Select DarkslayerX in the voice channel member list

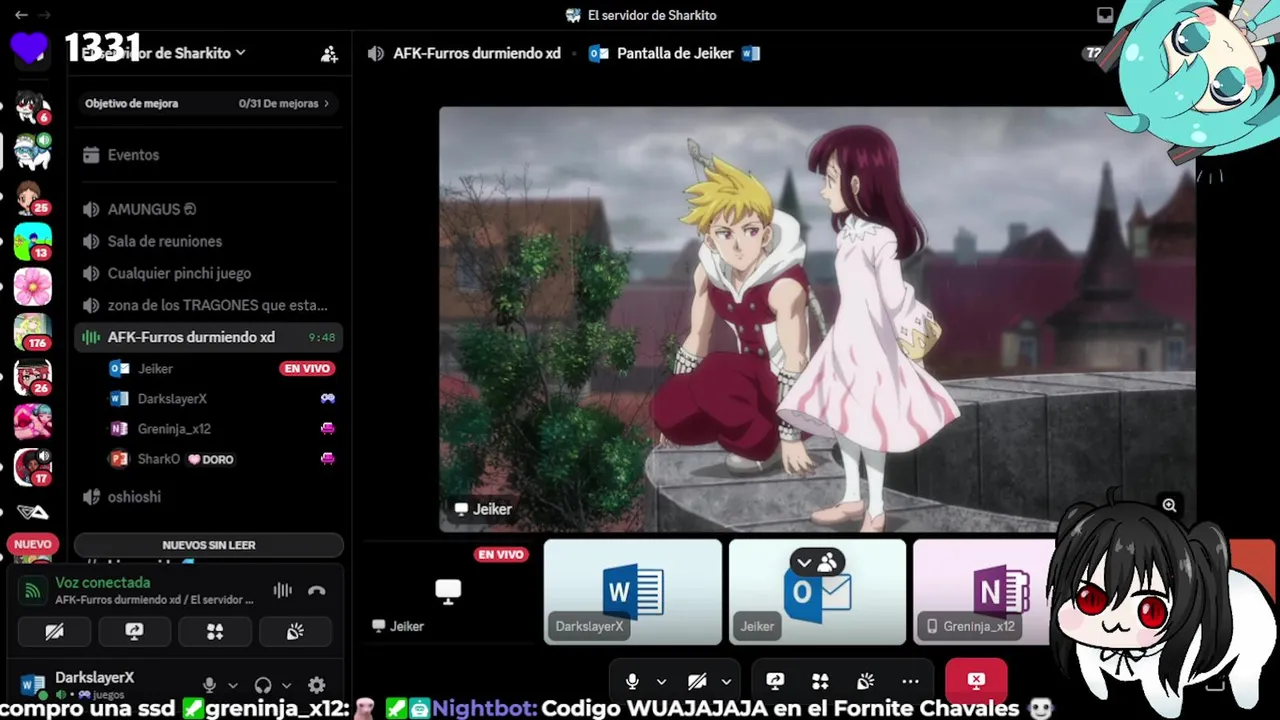pyautogui.click(x=222, y=399)
